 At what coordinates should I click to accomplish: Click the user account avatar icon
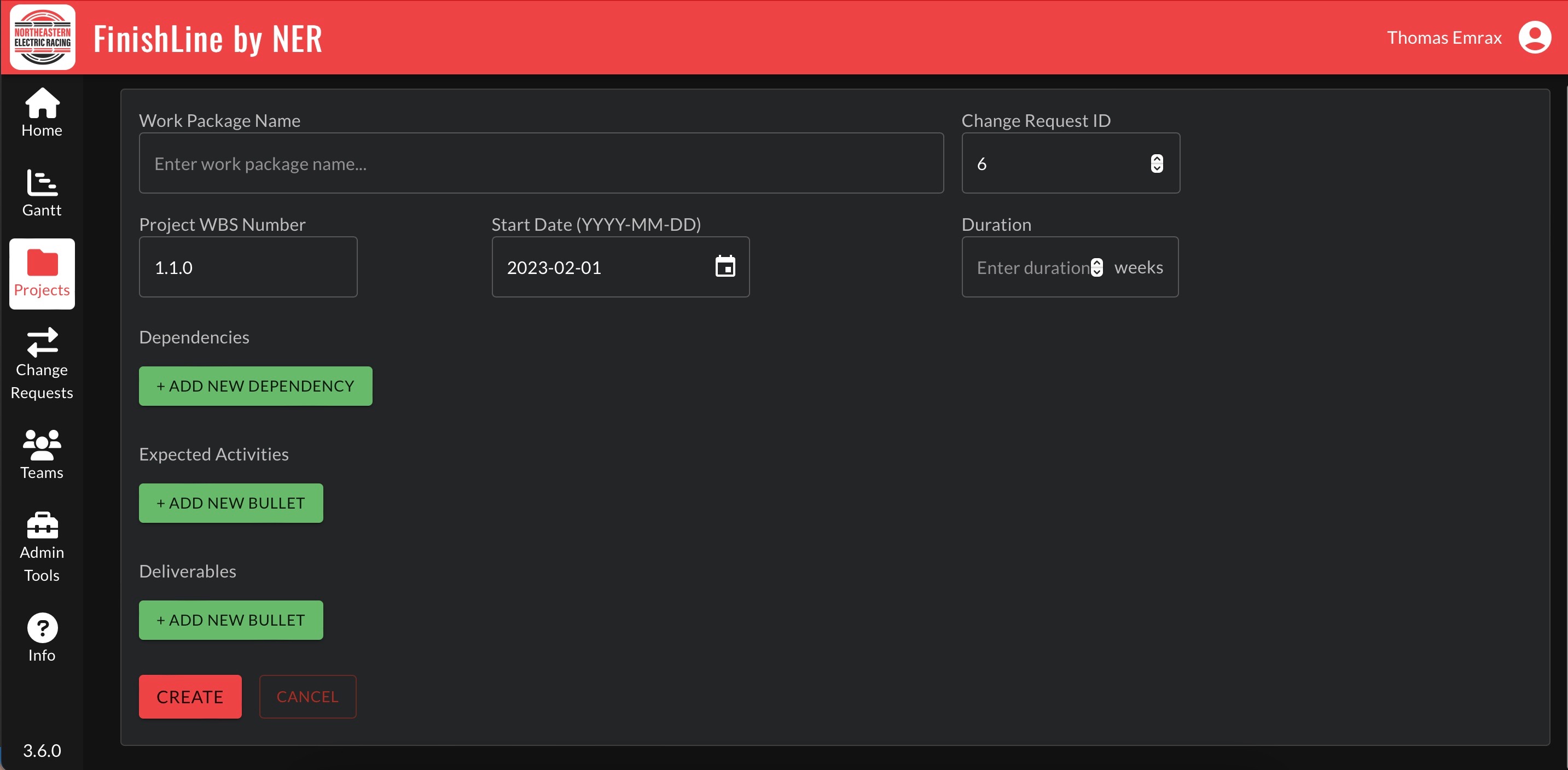click(1534, 38)
